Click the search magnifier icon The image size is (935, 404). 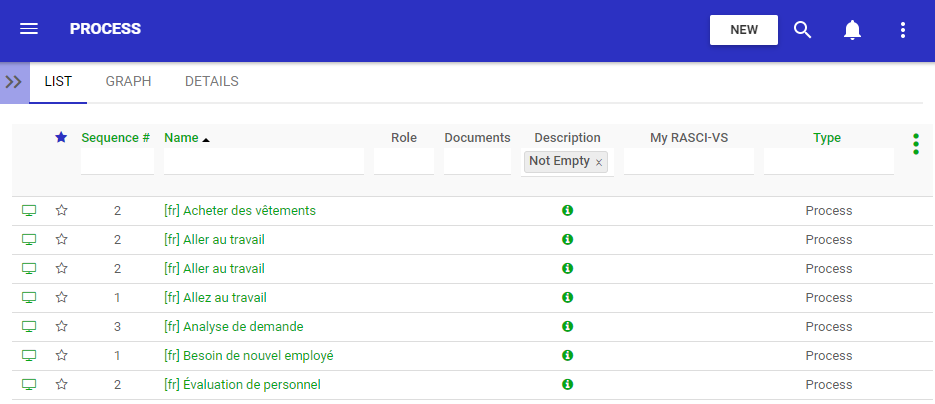[802, 29]
